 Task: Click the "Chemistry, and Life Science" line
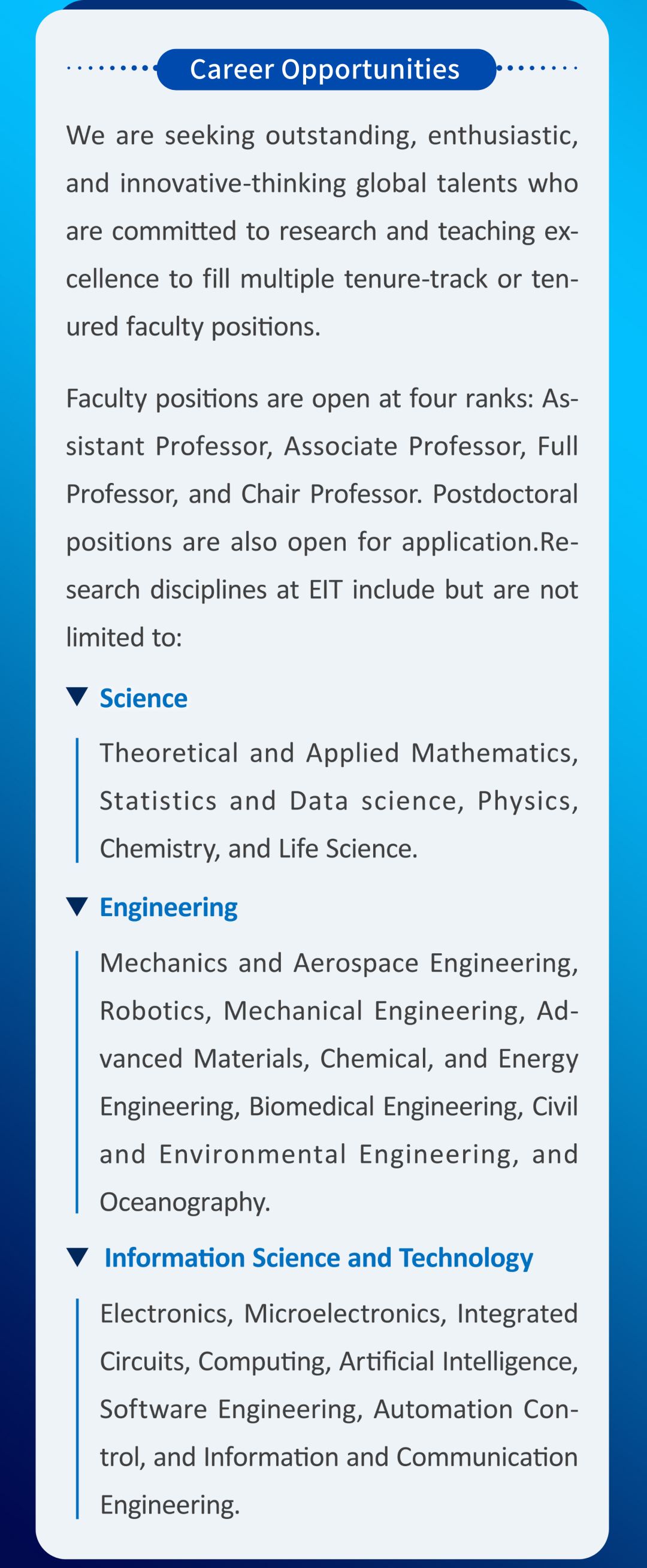(x=258, y=848)
